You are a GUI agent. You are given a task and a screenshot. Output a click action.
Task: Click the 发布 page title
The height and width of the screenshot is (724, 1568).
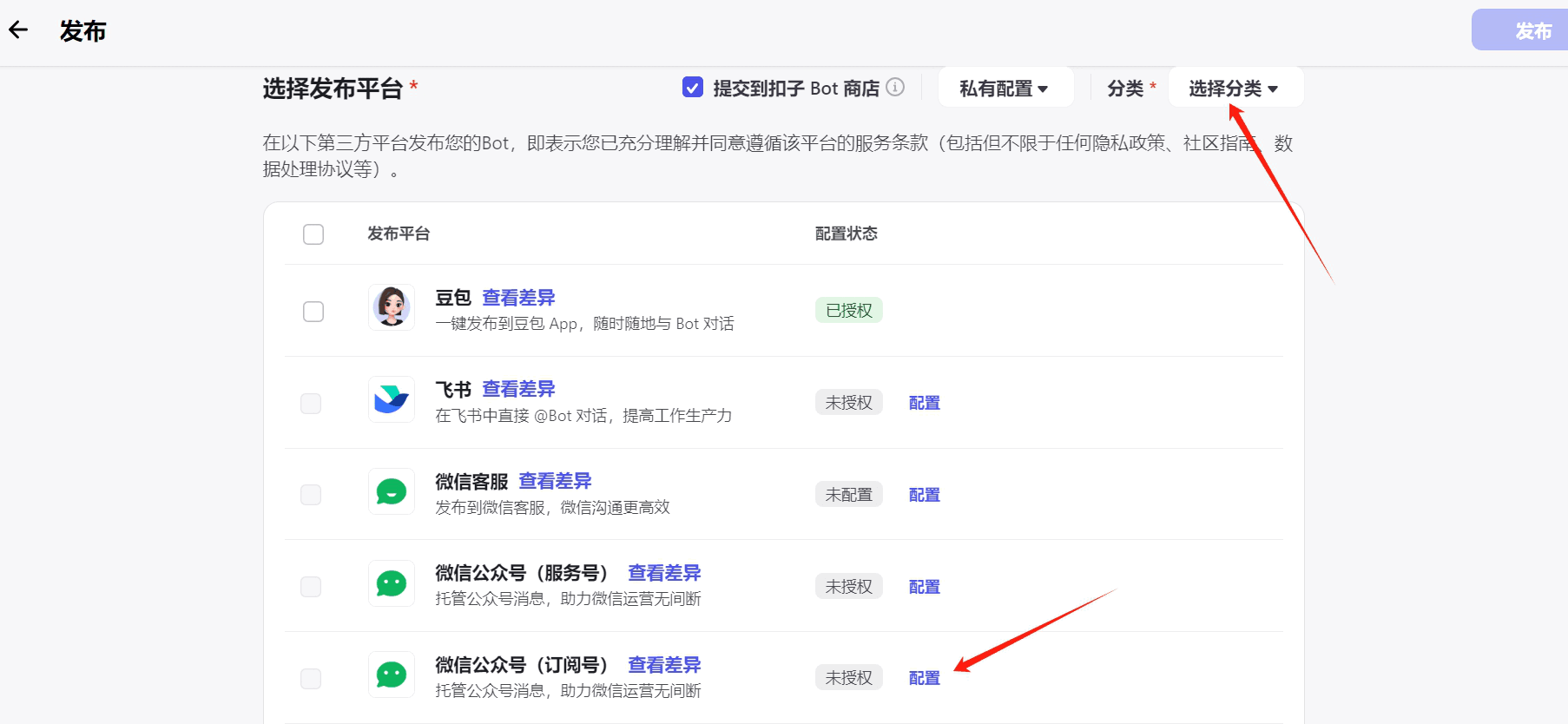point(82,31)
